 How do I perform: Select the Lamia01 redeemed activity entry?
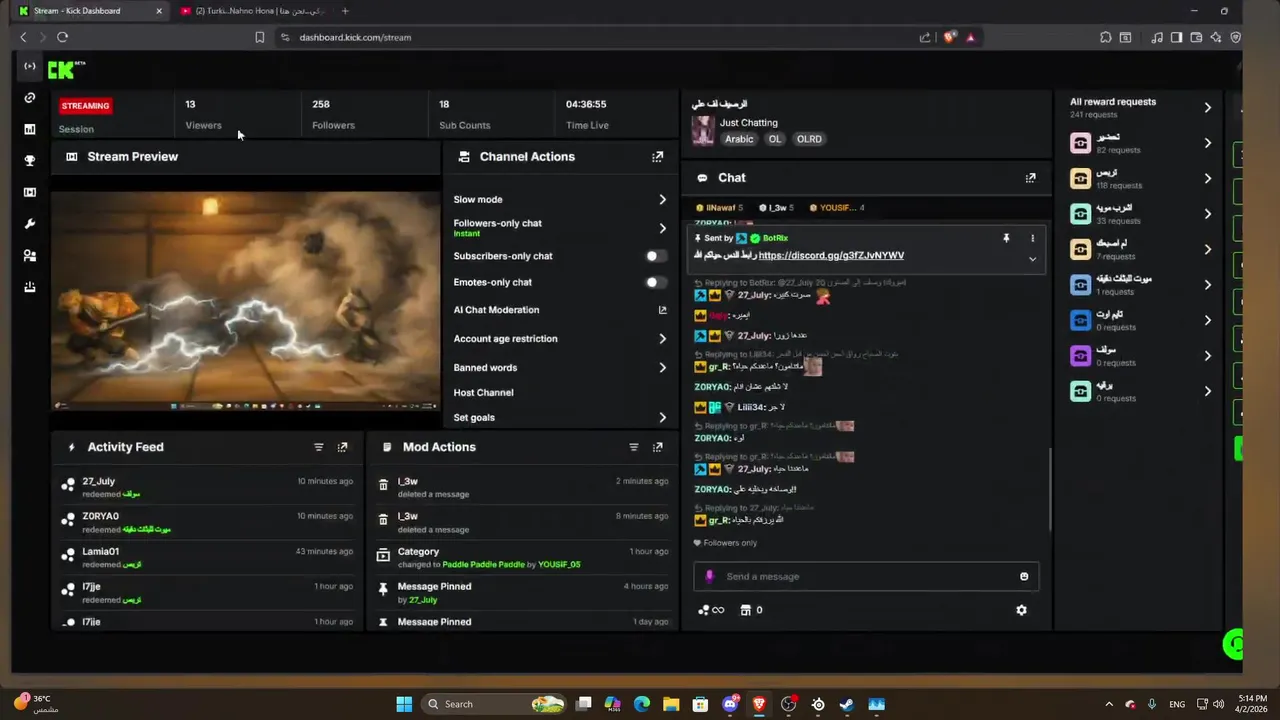pos(207,558)
